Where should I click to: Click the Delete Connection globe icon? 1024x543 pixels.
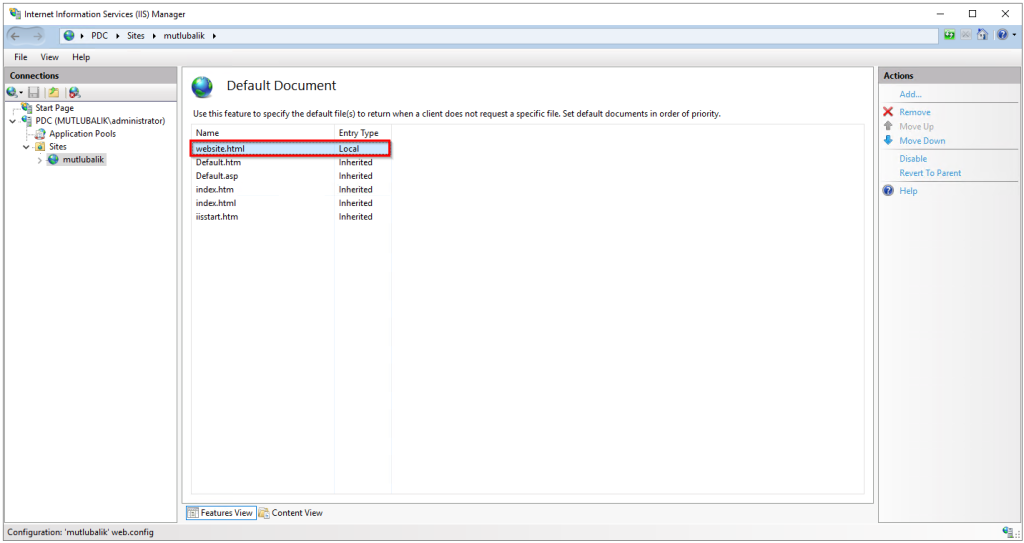(74, 93)
